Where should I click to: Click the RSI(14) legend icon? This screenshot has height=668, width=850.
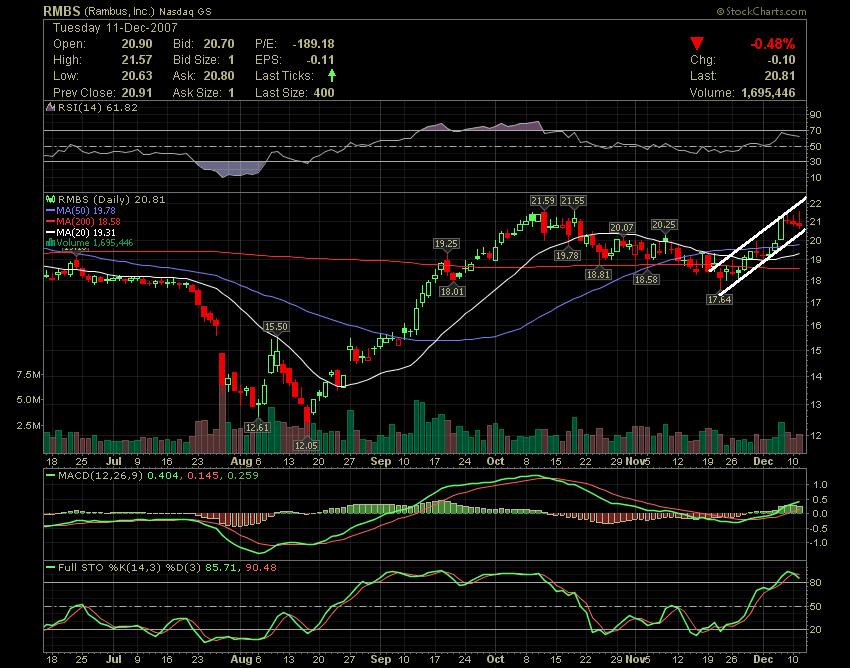50,107
